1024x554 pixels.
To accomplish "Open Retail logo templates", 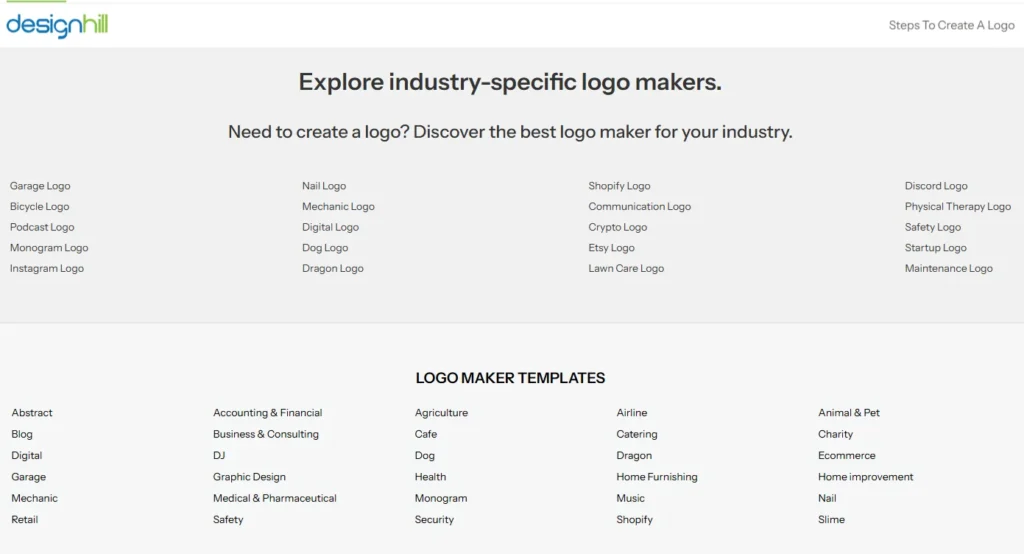I will click(x=25, y=520).
